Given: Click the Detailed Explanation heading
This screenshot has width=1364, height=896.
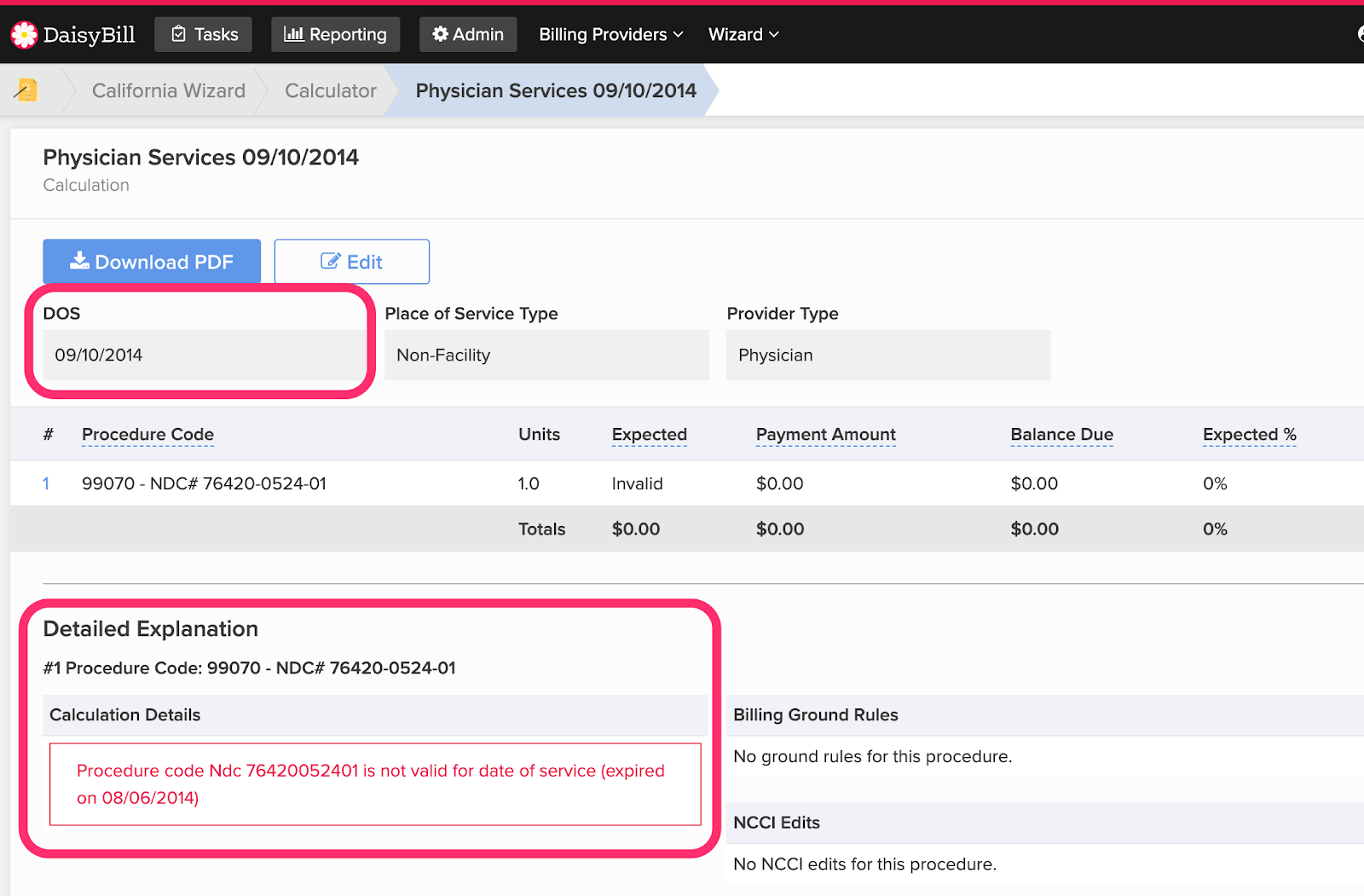Looking at the screenshot, I should tap(151, 629).
